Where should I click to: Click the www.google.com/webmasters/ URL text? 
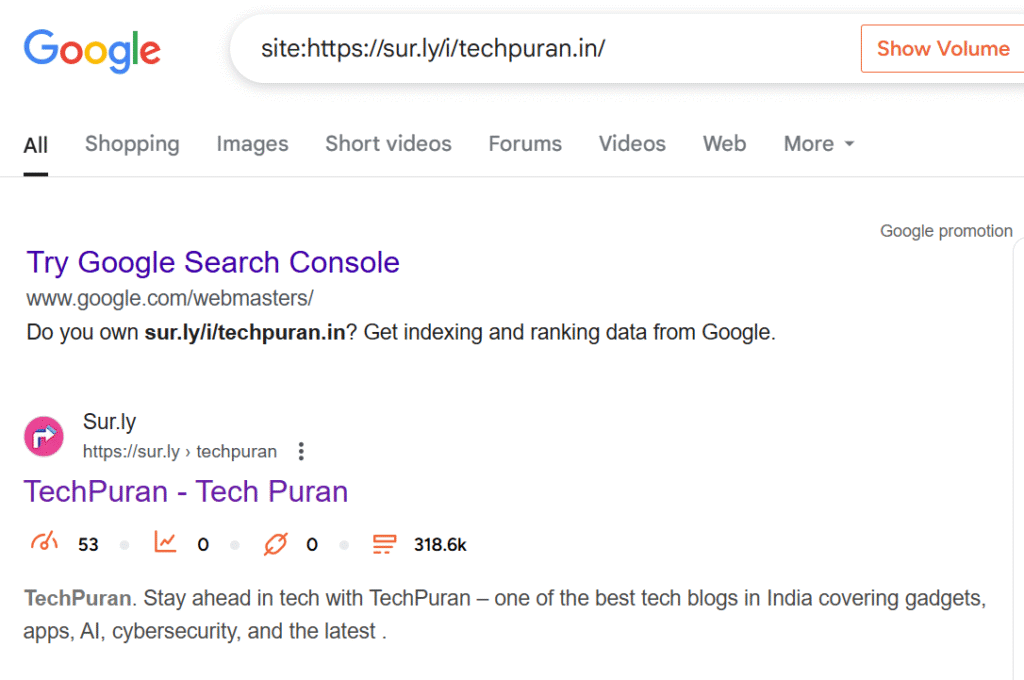click(x=170, y=299)
